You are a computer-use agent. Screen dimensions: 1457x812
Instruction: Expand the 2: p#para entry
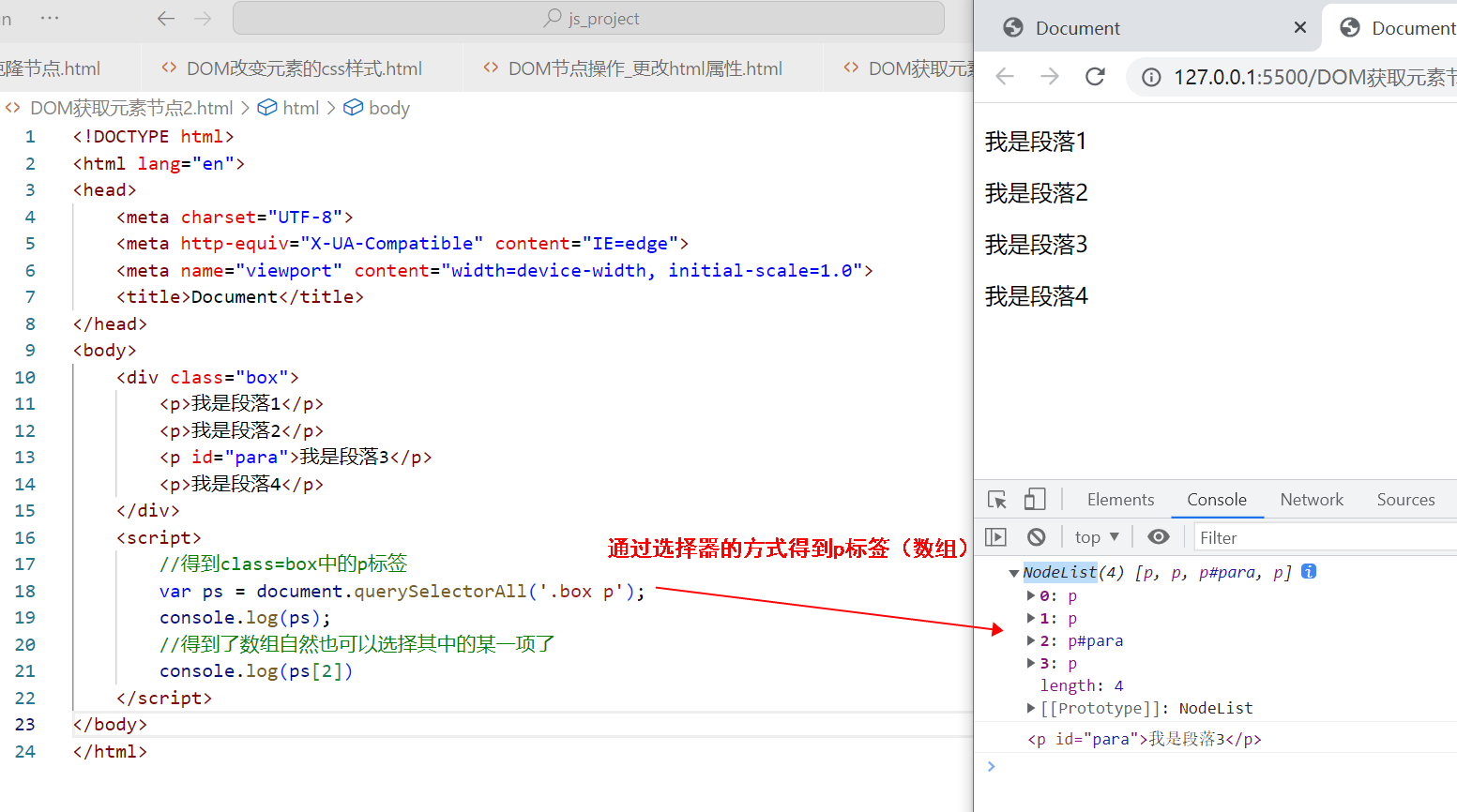[x=1031, y=640]
